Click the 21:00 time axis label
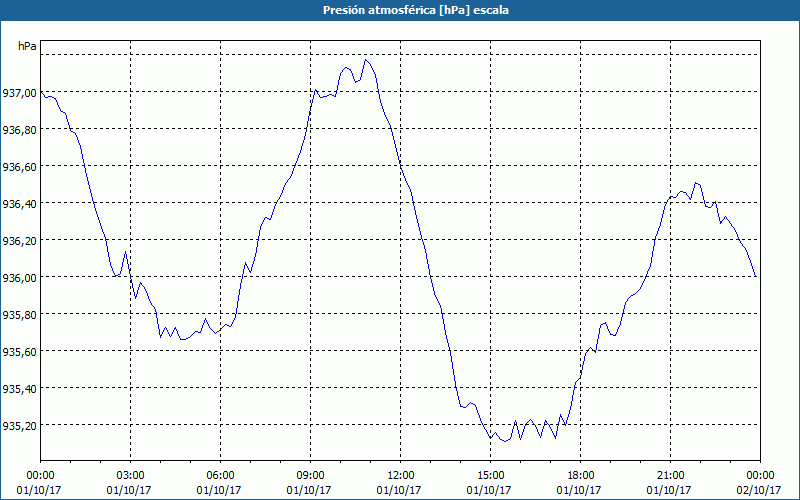The width and height of the screenshot is (800, 500). click(x=670, y=476)
